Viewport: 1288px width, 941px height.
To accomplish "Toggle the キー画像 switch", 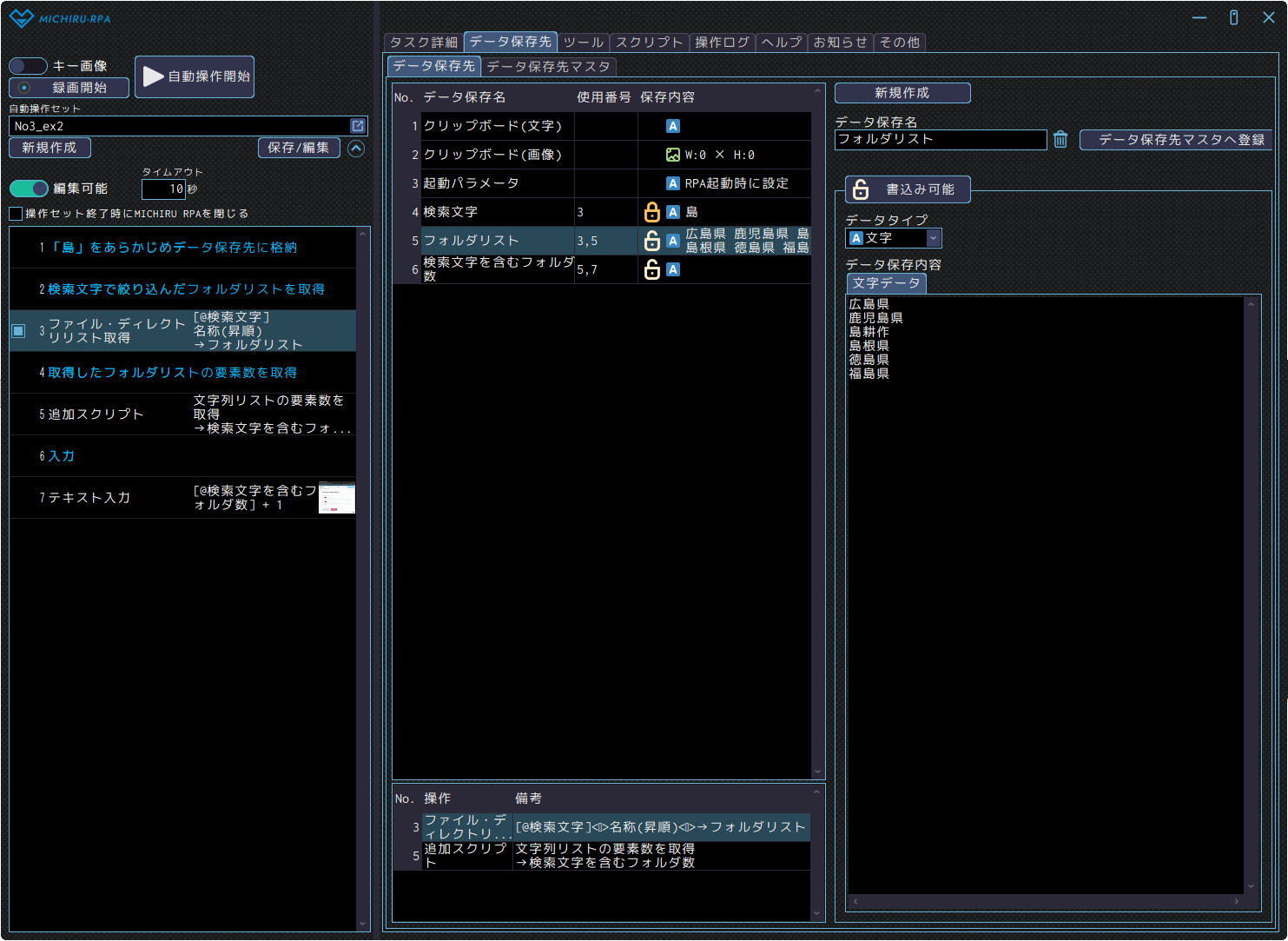I will (28, 66).
